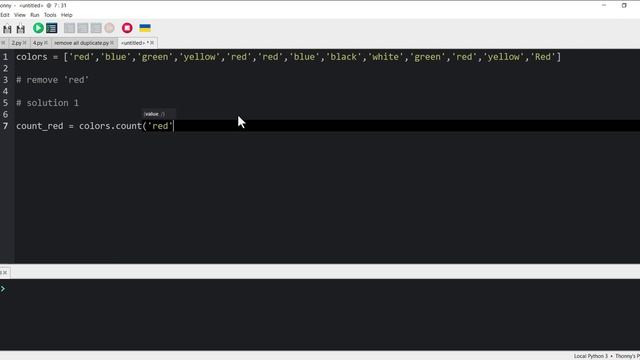Click 'black' string in the colors list
Image resolution: width=640 pixels, height=360 pixels.
tap(343, 57)
